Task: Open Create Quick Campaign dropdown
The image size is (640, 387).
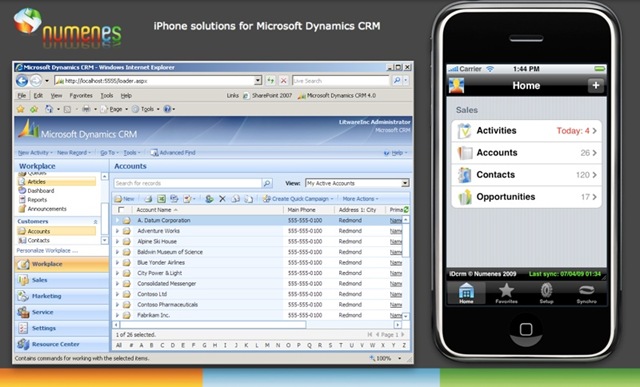Action: (x=298, y=199)
